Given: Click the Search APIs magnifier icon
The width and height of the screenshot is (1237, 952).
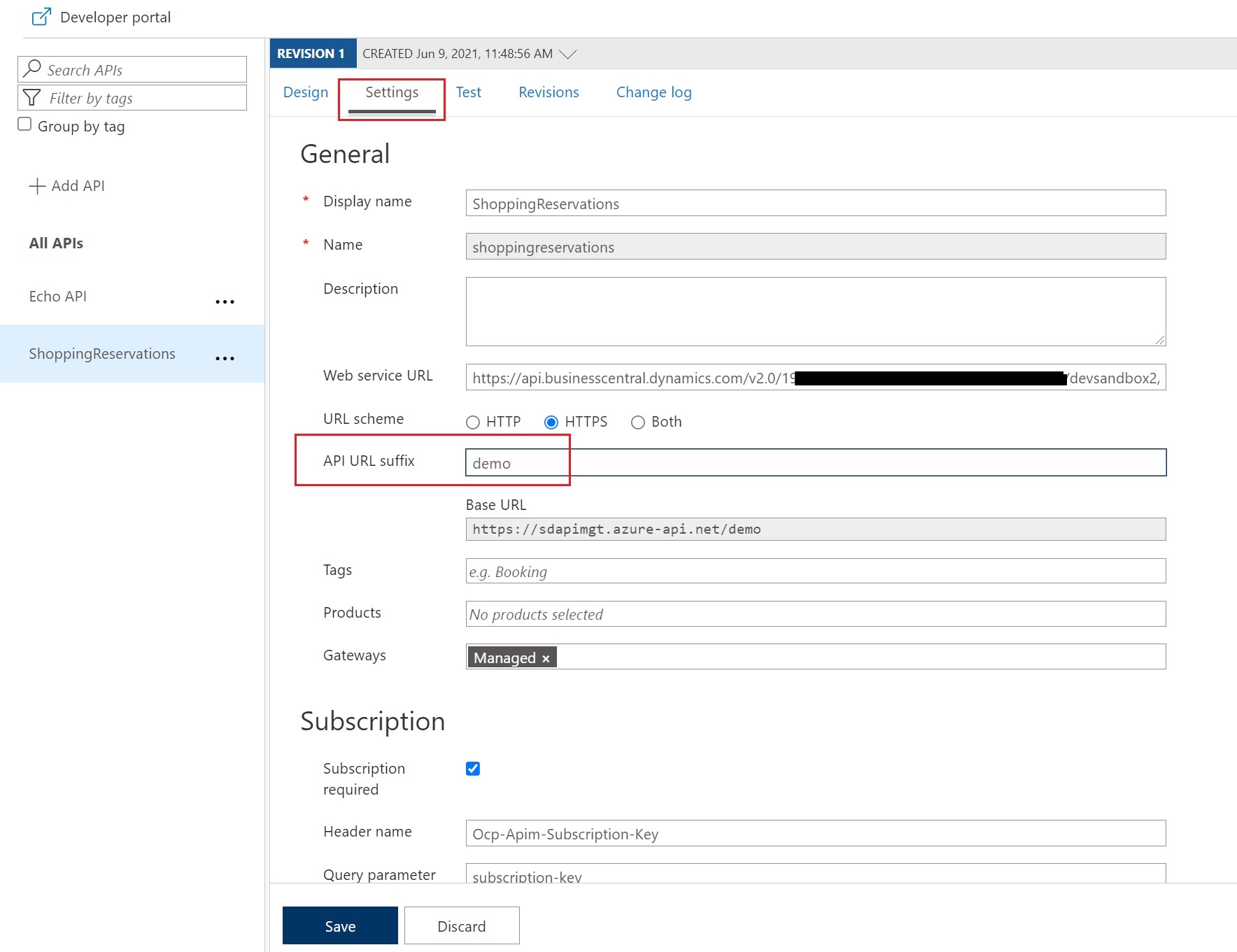Looking at the screenshot, I should [32, 69].
